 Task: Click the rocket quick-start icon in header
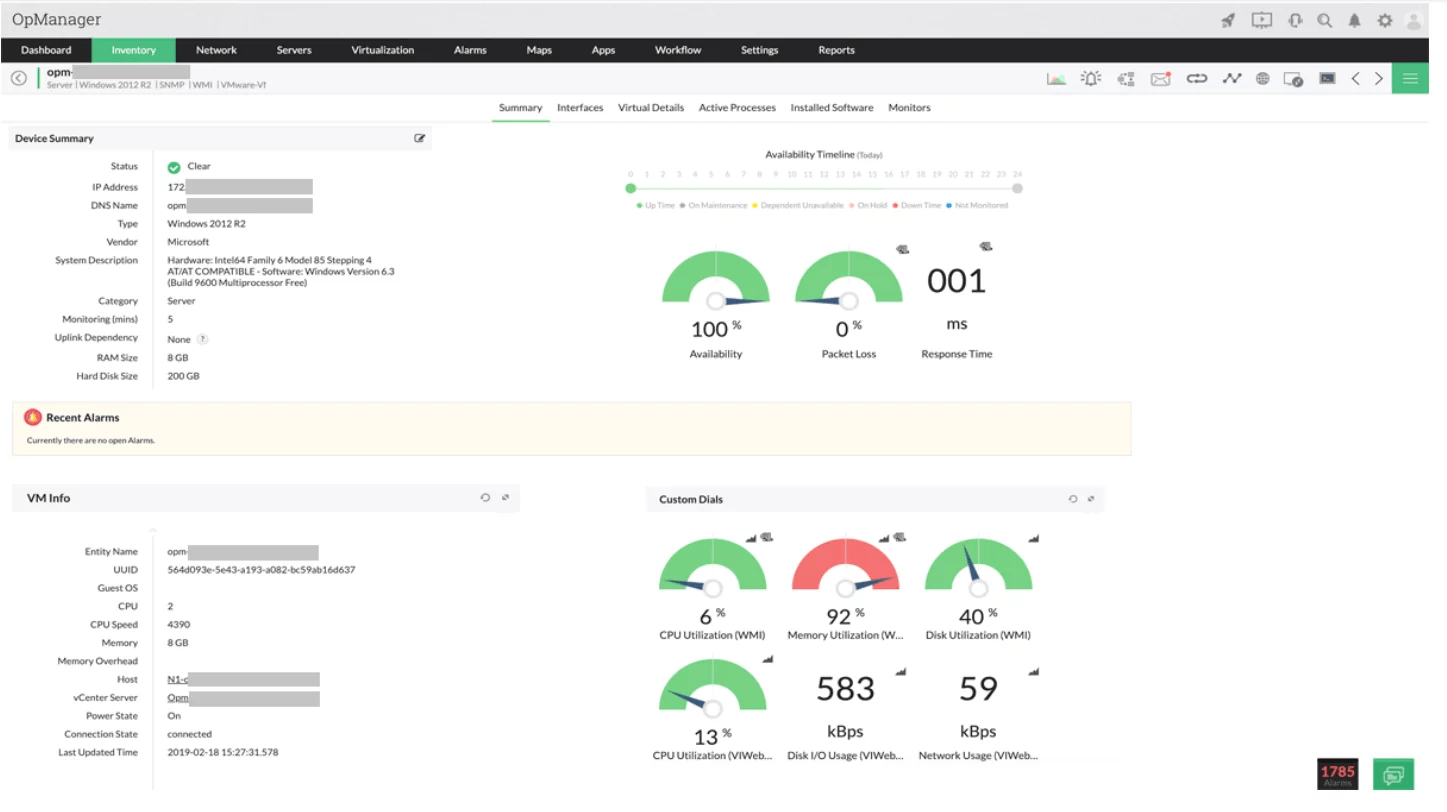1229,20
